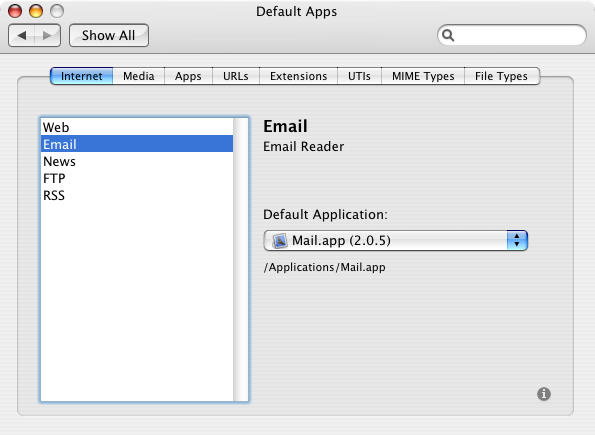The width and height of the screenshot is (595, 435).
Task: Close the Default Apps window
Action: pos(15,11)
